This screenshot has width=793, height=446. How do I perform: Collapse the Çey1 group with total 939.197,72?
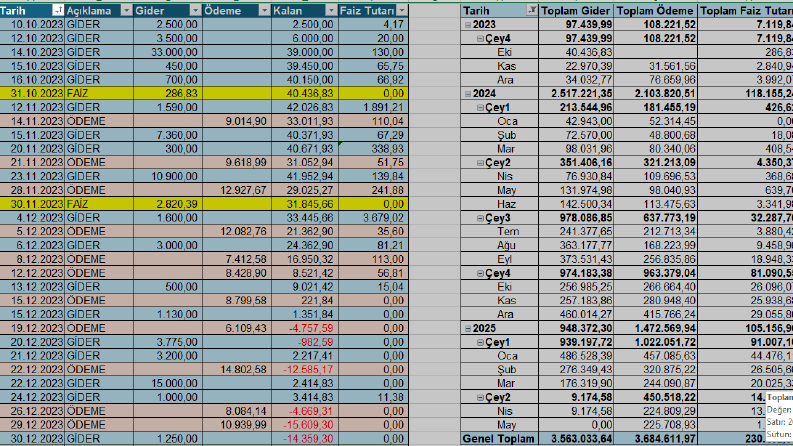pyautogui.click(x=480, y=342)
